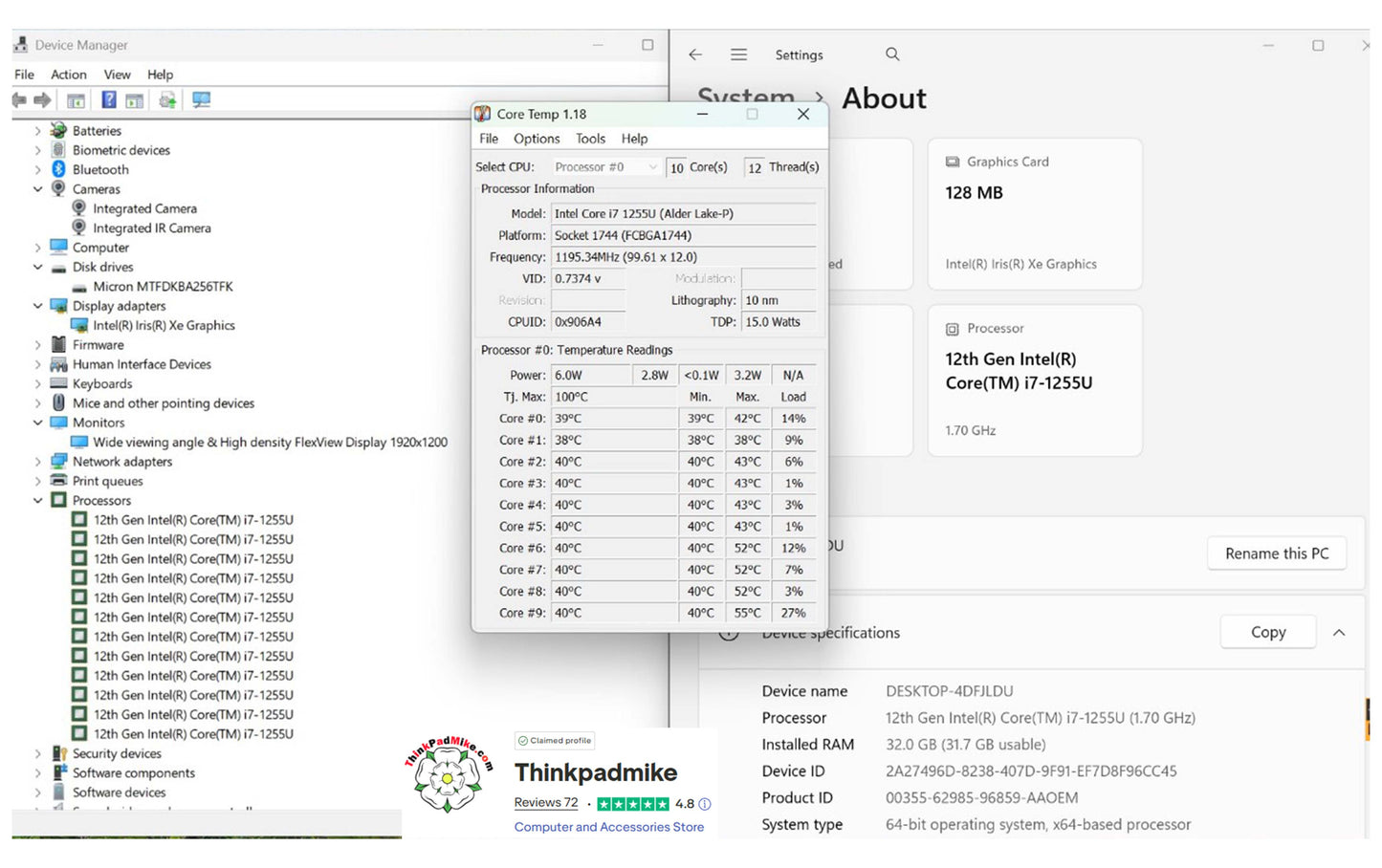Click the Rename this PC button
The width and height of the screenshot is (1382, 868).
(1276, 554)
